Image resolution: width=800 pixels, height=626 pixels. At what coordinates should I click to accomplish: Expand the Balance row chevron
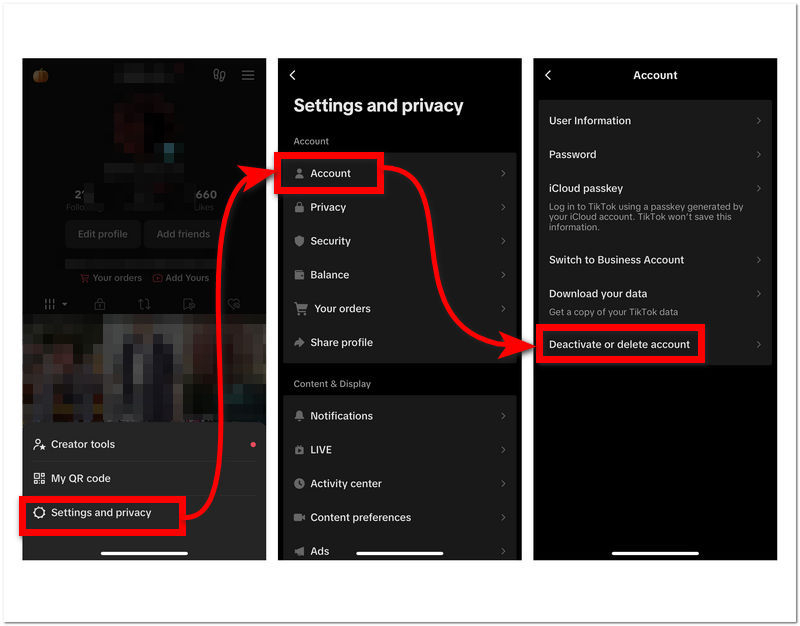click(503, 275)
